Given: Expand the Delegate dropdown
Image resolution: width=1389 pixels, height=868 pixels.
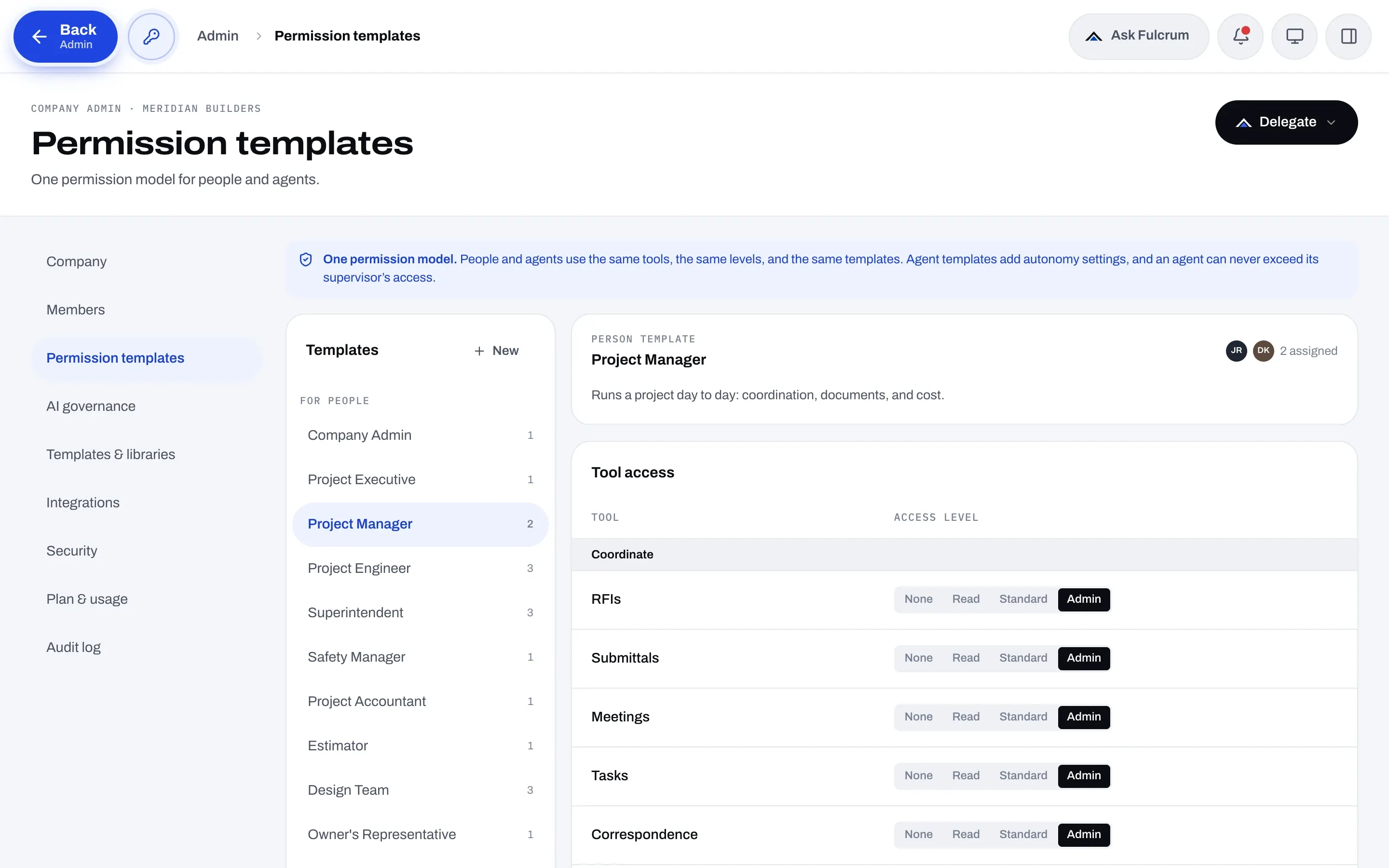Looking at the screenshot, I should point(1286,122).
